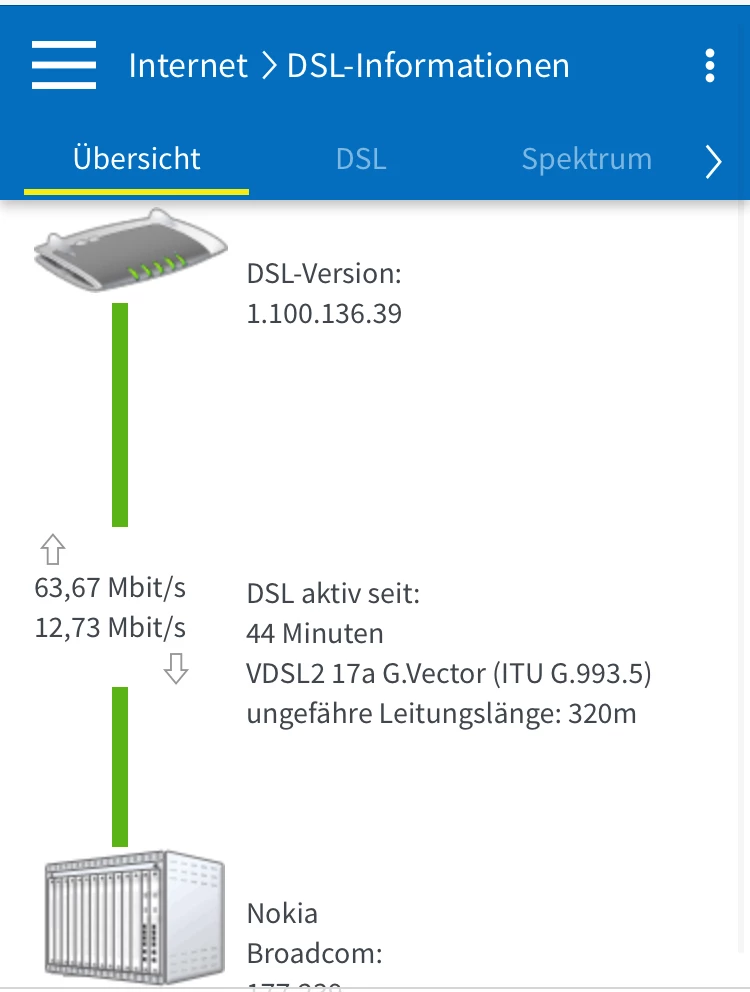Click the DSL-Informationen page title

click(x=428, y=66)
